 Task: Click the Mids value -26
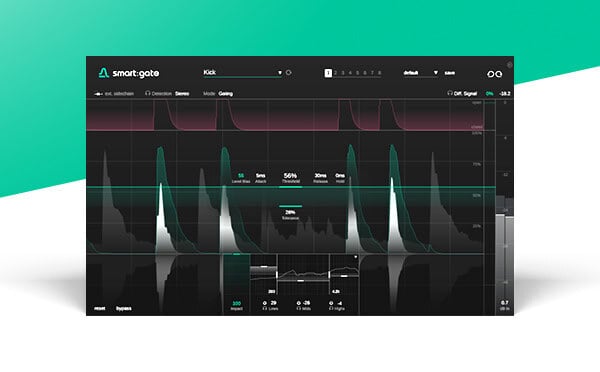point(306,303)
